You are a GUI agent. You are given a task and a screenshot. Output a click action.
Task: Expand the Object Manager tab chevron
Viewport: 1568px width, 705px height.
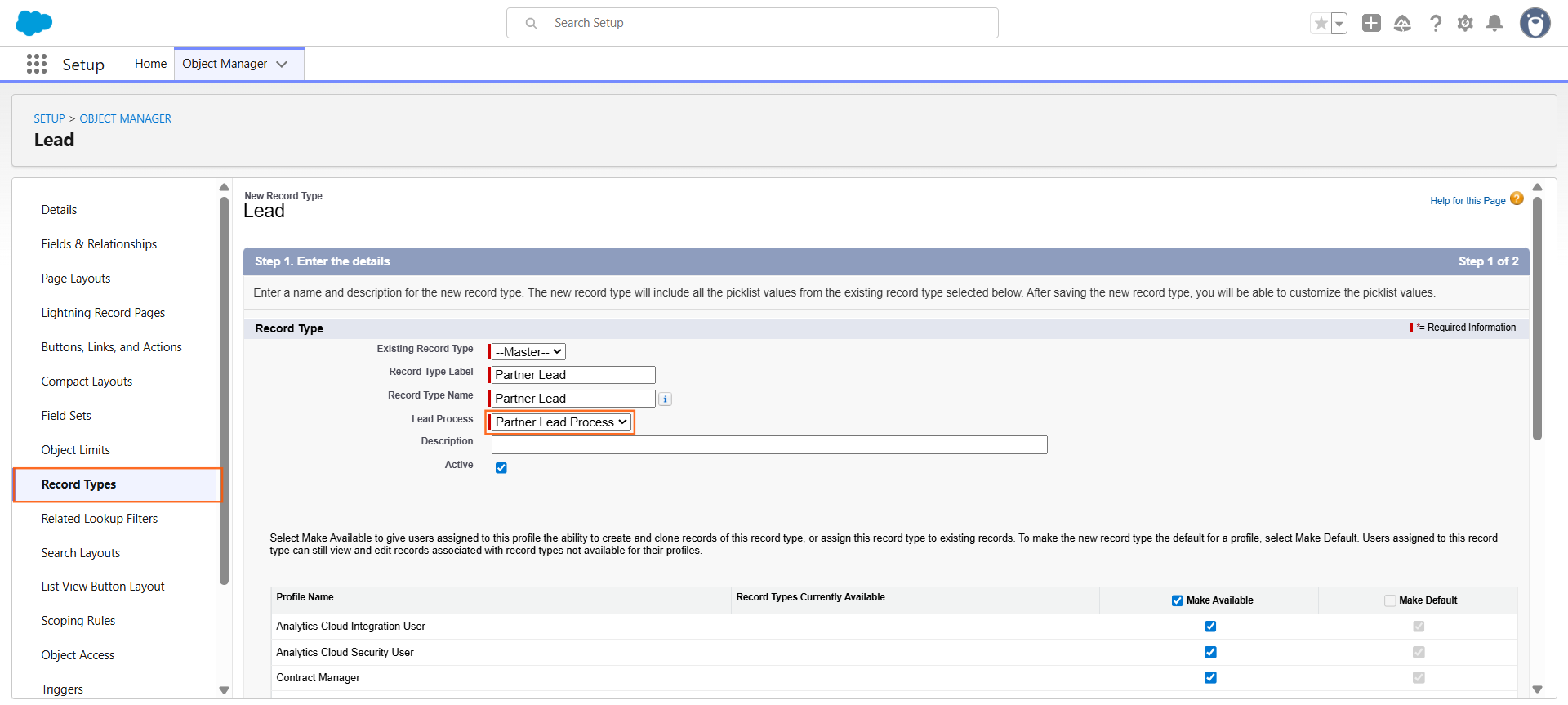pyautogui.click(x=282, y=64)
